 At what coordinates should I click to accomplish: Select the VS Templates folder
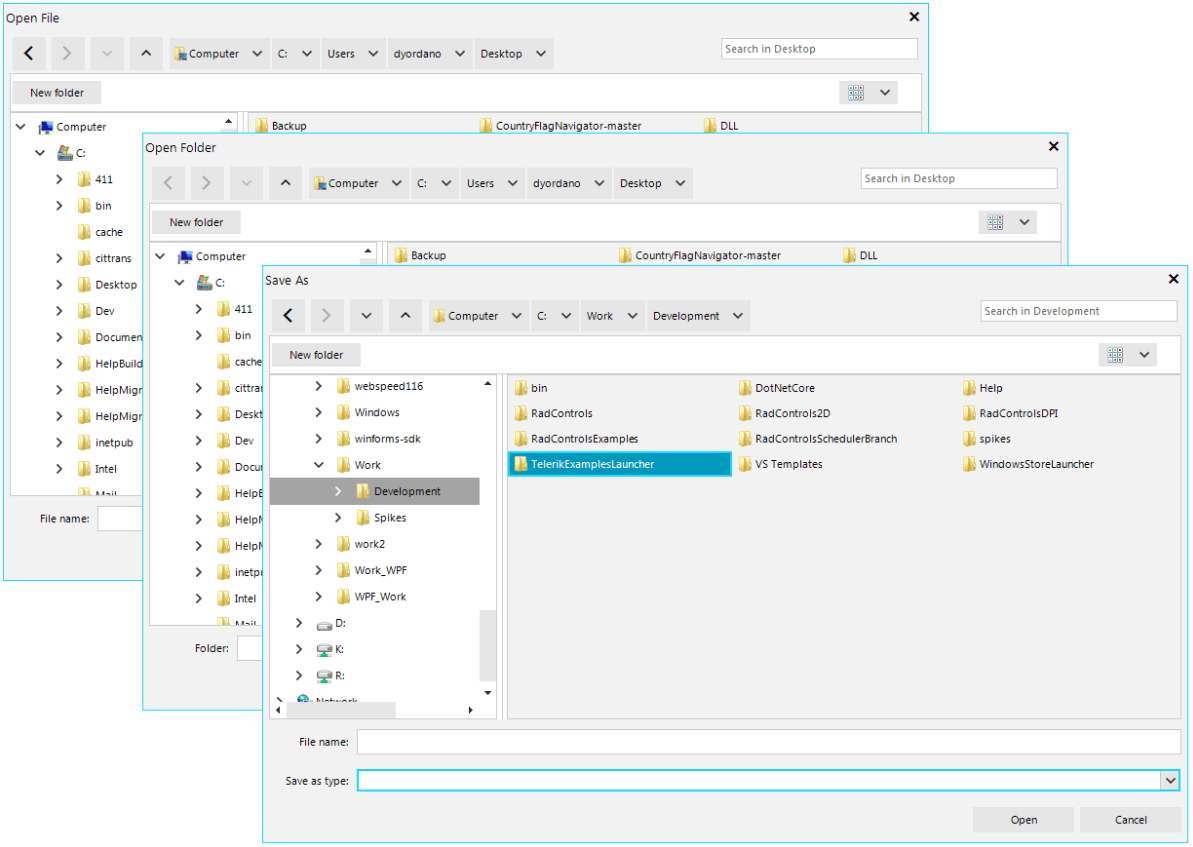(x=788, y=464)
